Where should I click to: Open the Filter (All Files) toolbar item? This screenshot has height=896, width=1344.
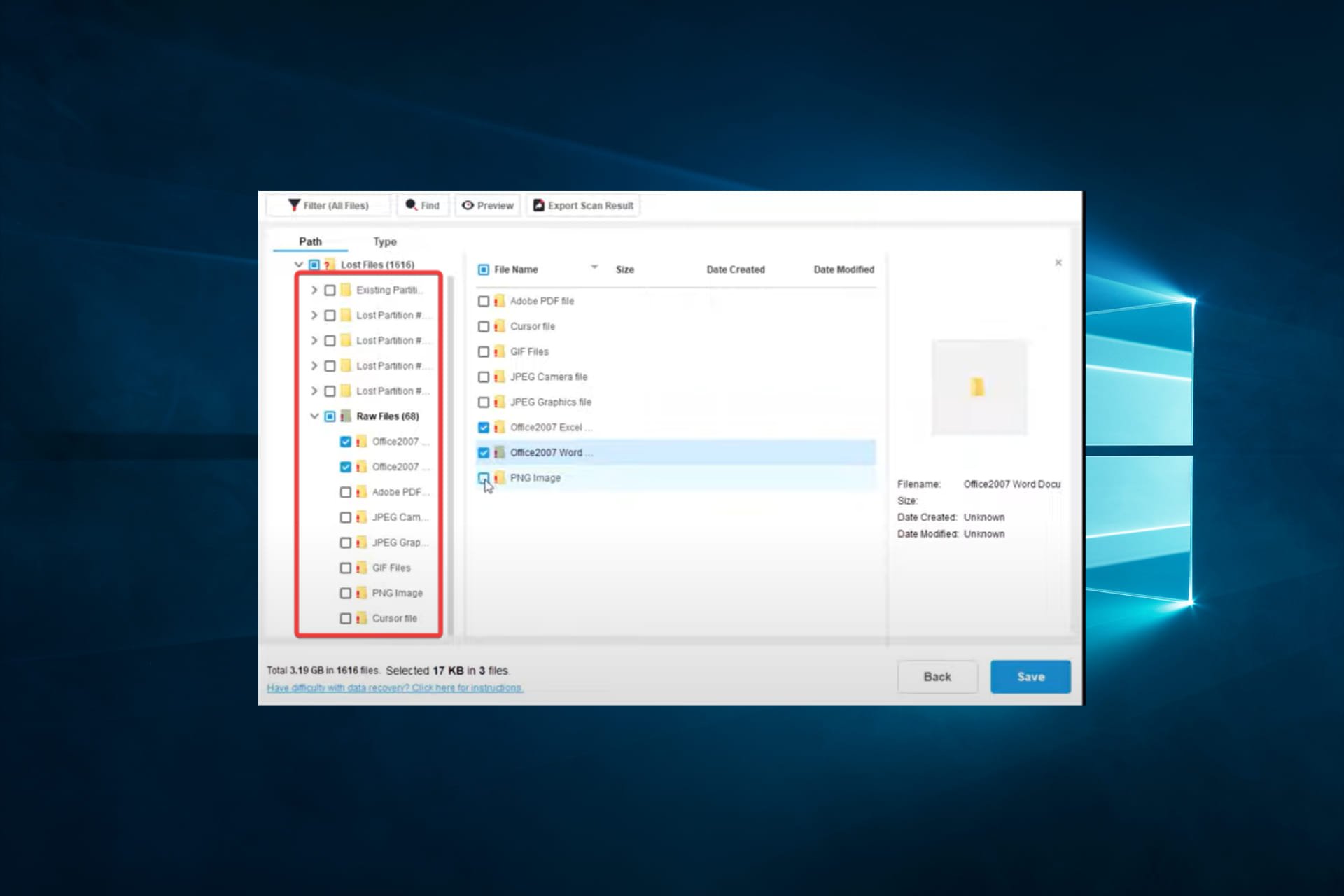coord(329,205)
